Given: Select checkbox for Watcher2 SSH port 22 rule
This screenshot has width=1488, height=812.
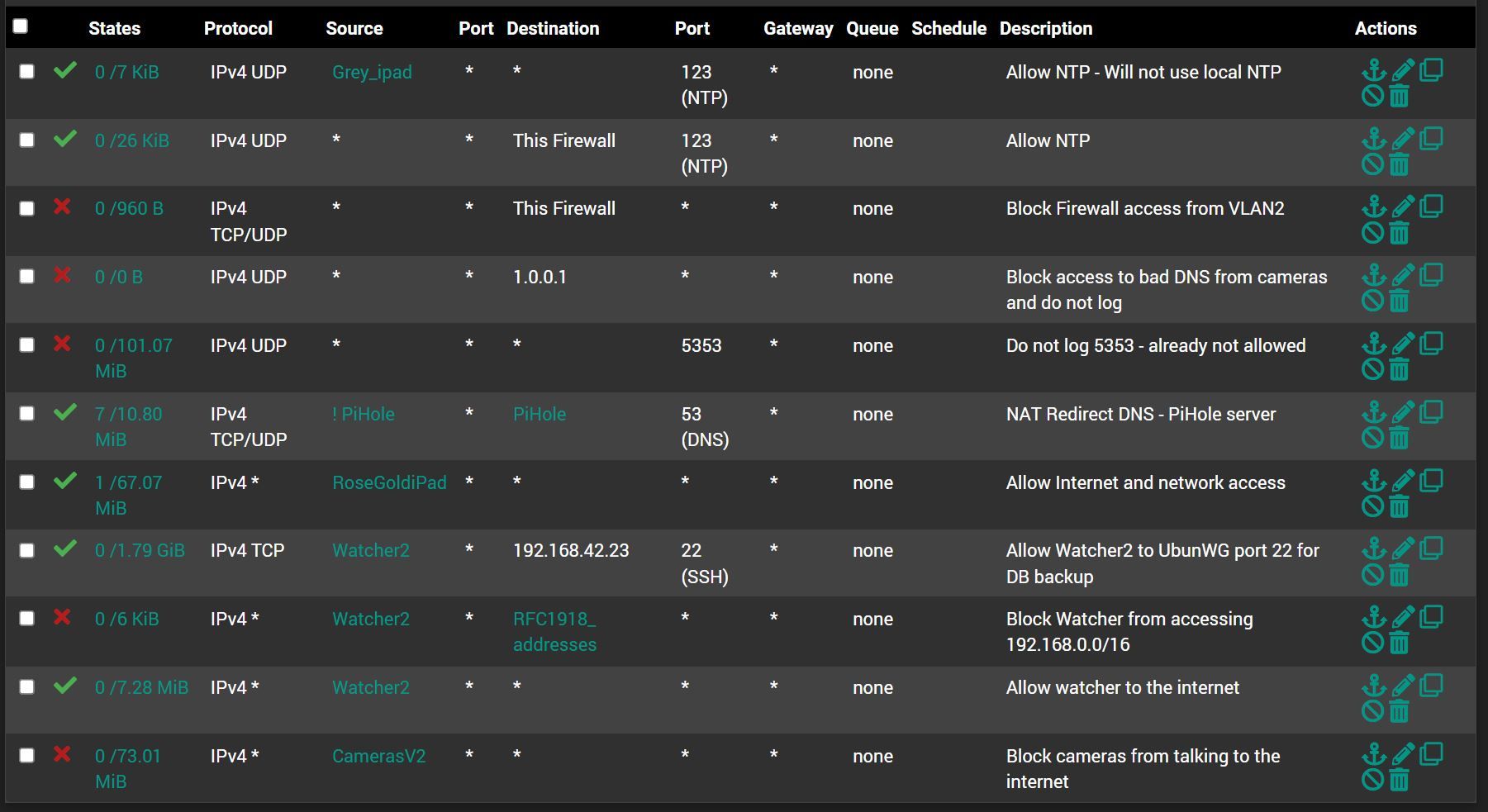Looking at the screenshot, I should click(x=27, y=551).
